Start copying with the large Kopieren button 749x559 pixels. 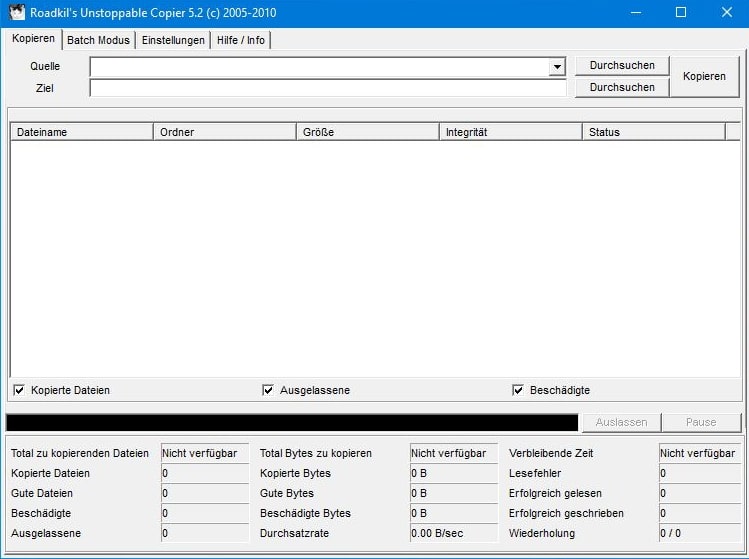pos(704,76)
